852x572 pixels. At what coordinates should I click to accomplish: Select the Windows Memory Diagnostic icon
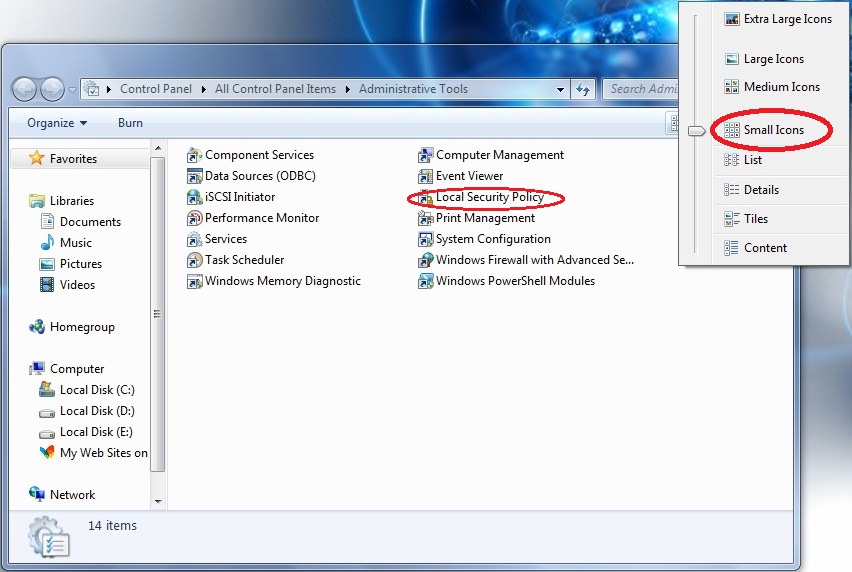coord(194,281)
